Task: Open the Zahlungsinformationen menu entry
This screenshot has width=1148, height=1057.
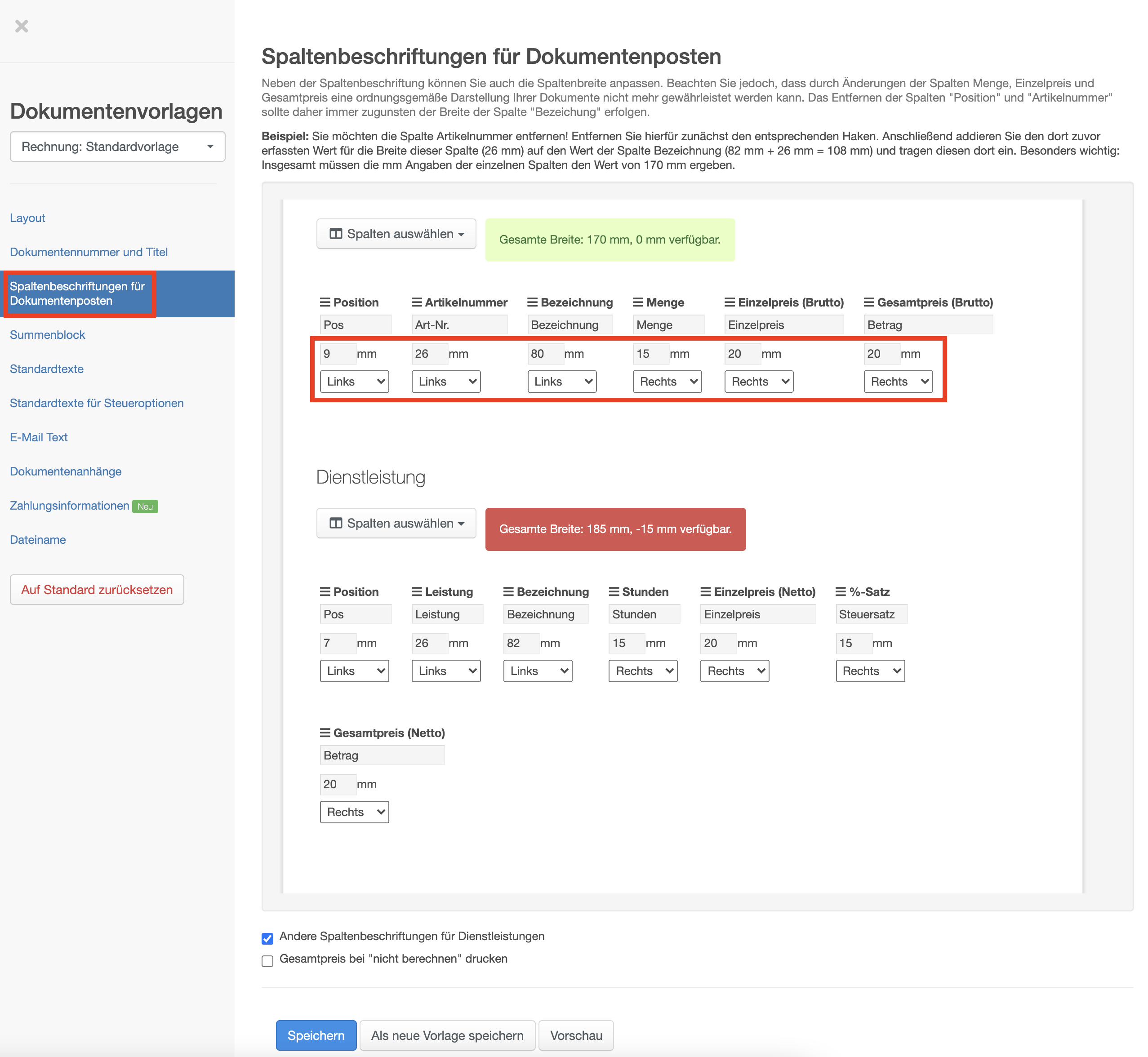Action: point(69,506)
